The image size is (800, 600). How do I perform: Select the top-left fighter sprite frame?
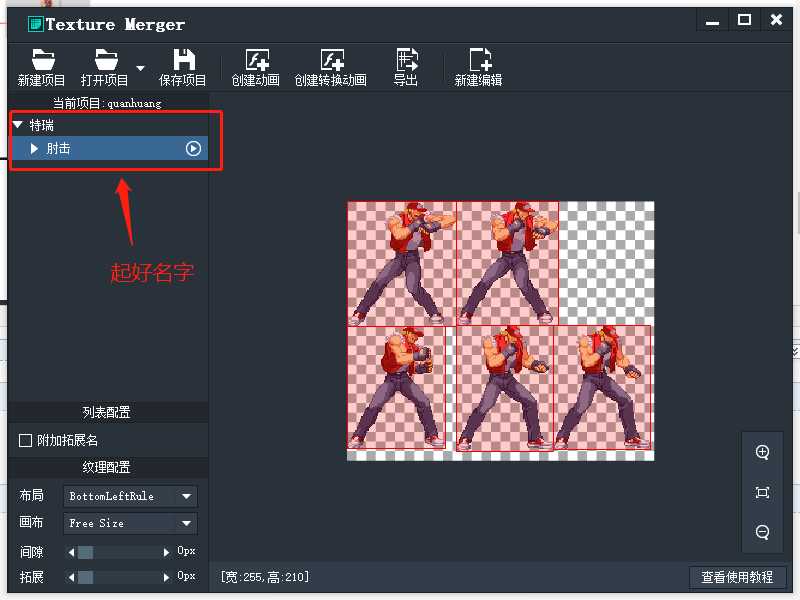point(402,263)
